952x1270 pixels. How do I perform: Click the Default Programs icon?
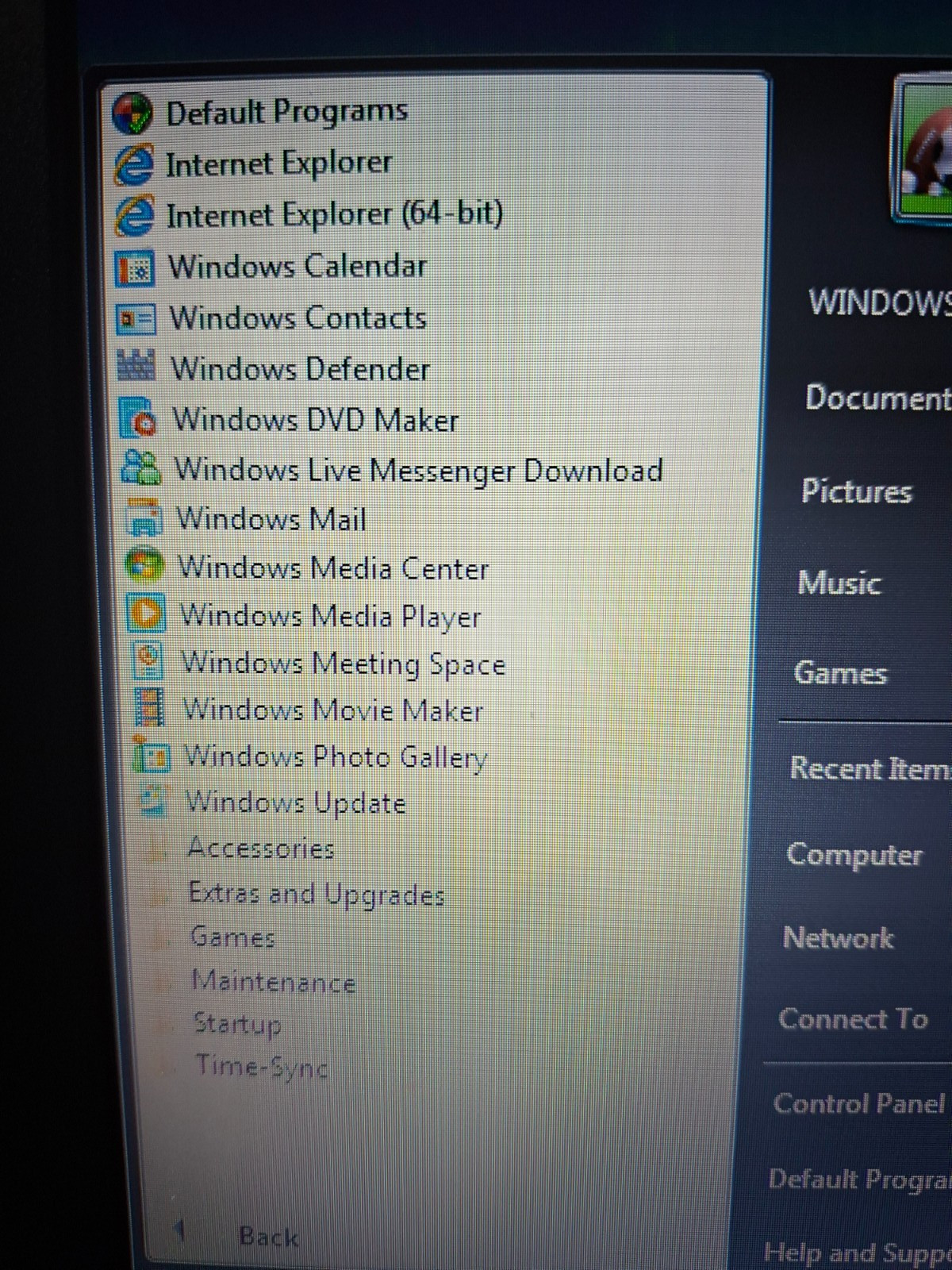(x=132, y=114)
